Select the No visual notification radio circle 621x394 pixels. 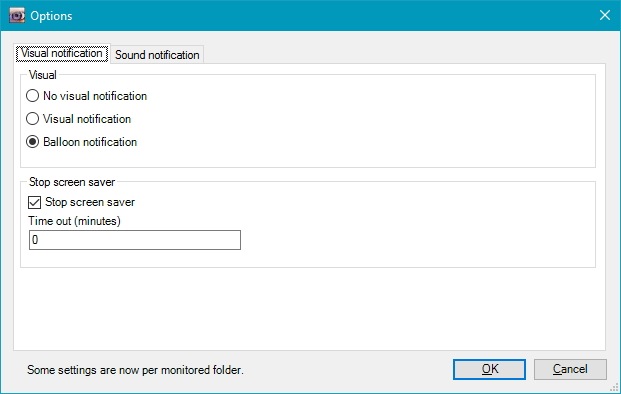coord(32,96)
